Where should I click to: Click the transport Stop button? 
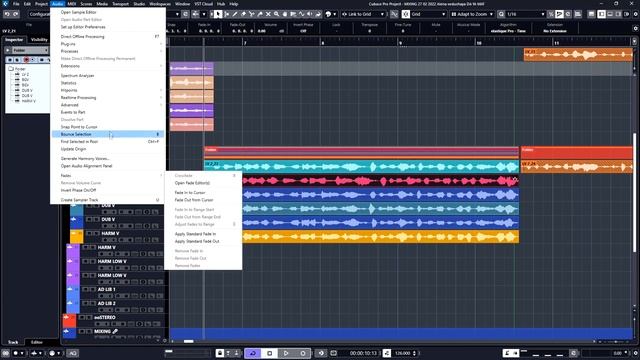[269, 353]
